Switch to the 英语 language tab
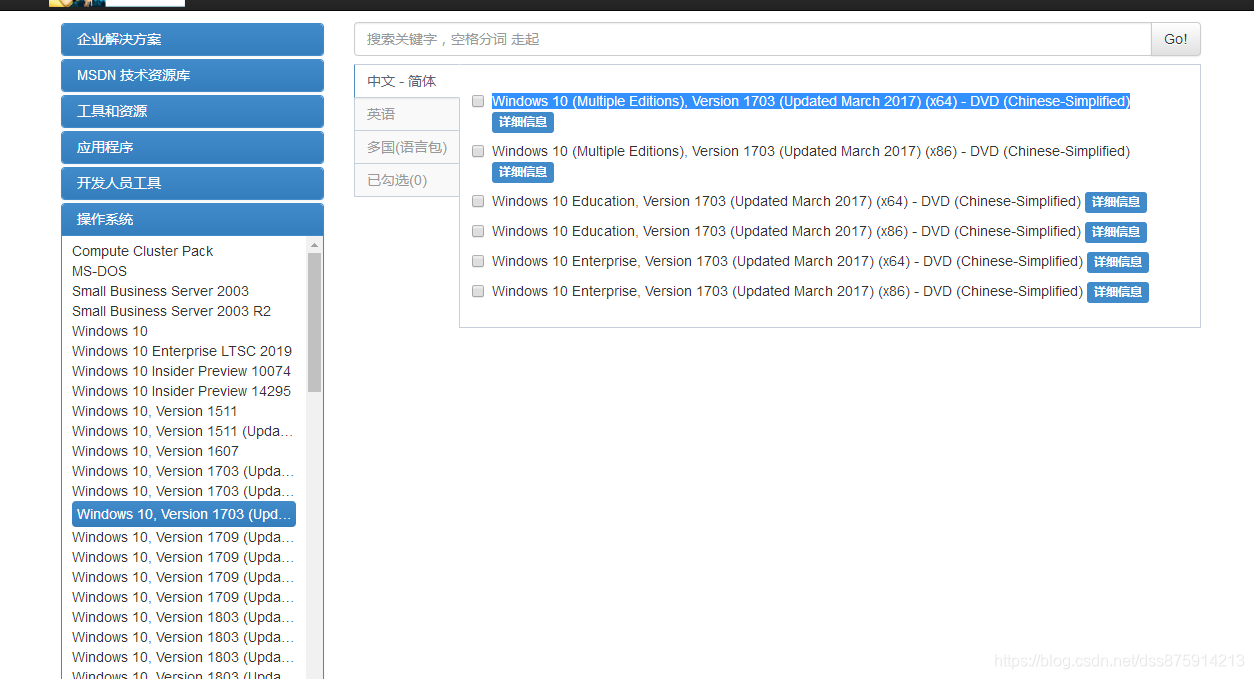This screenshot has width=1254, height=679. click(x=407, y=114)
